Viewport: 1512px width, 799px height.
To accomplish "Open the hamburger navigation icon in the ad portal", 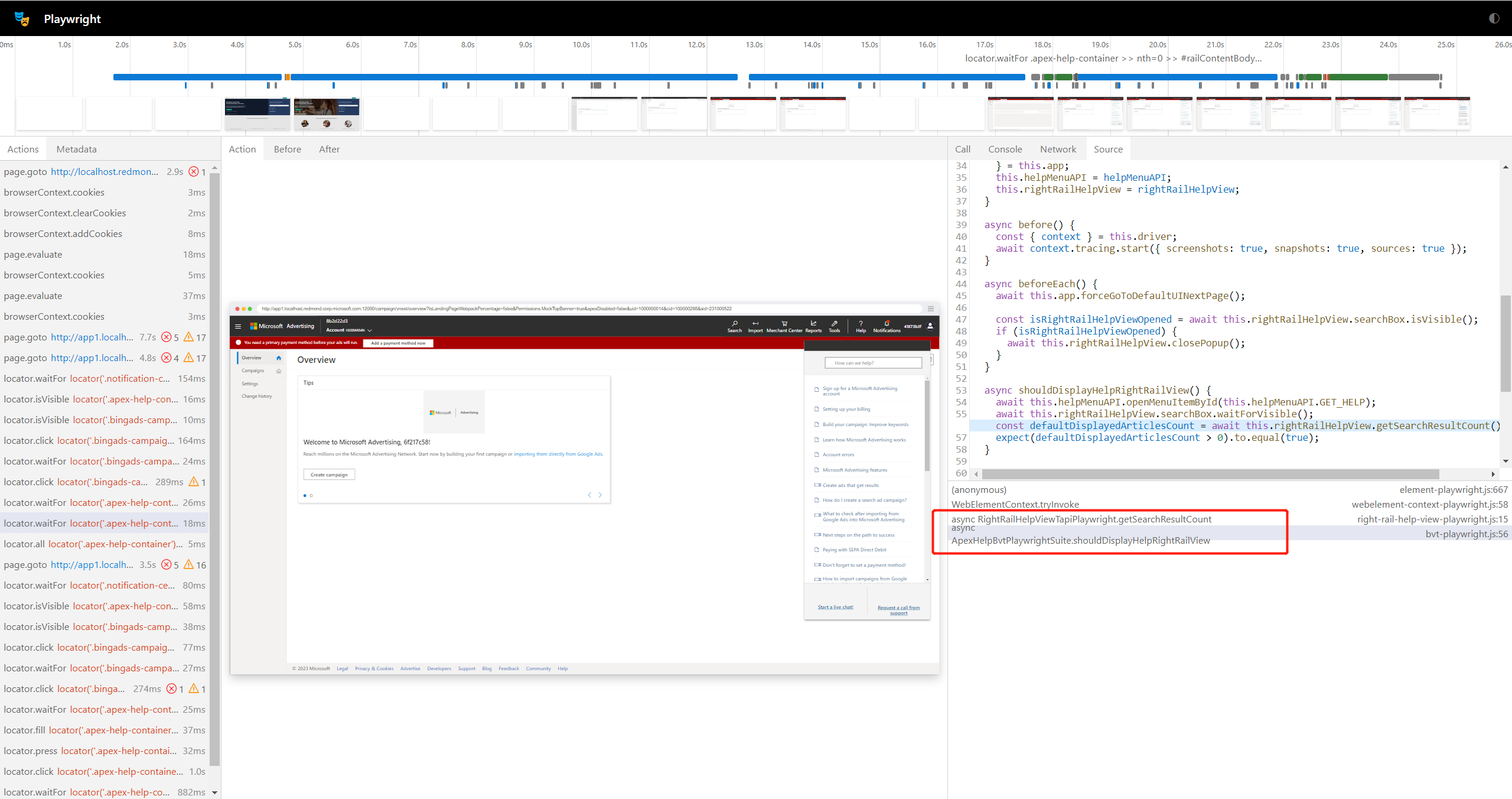I will 238,326.
